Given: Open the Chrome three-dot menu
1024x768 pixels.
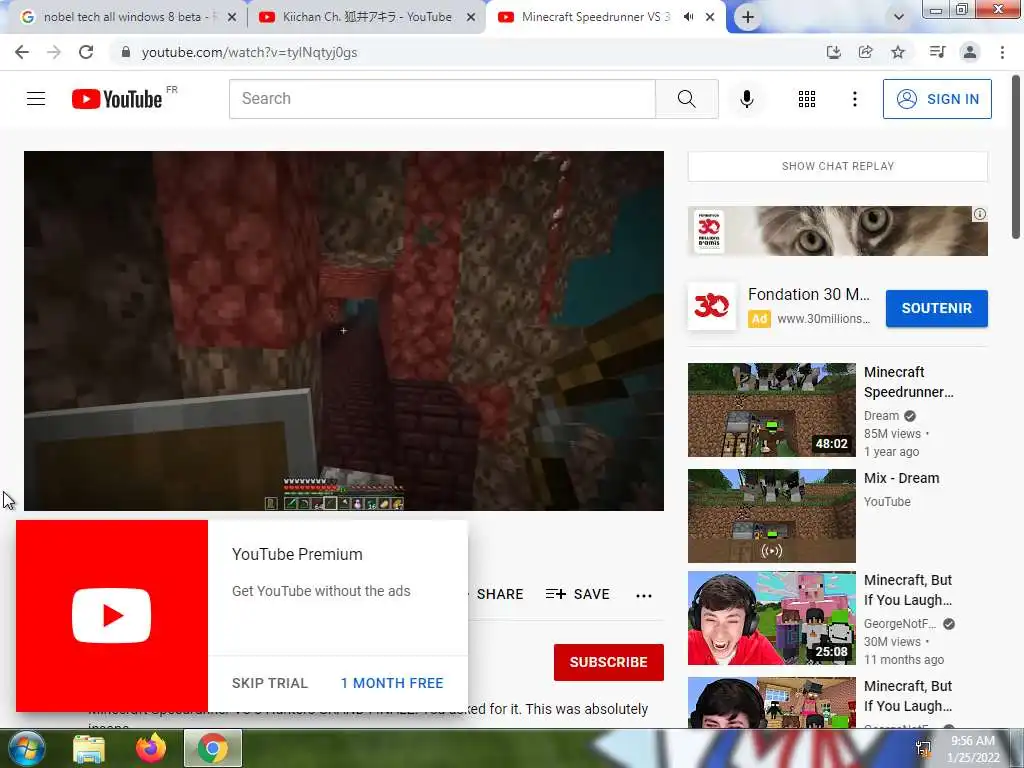Looking at the screenshot, I should [1002, 52].
